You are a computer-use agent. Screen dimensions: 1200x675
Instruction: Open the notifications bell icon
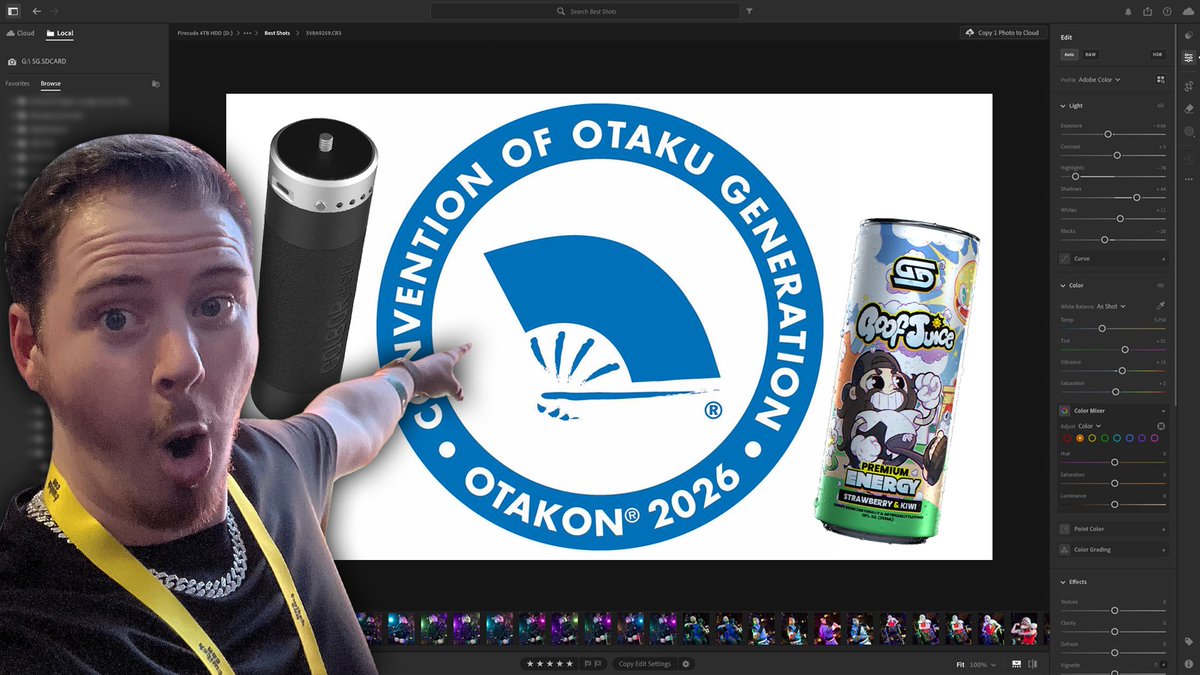tap(1130, 11)
